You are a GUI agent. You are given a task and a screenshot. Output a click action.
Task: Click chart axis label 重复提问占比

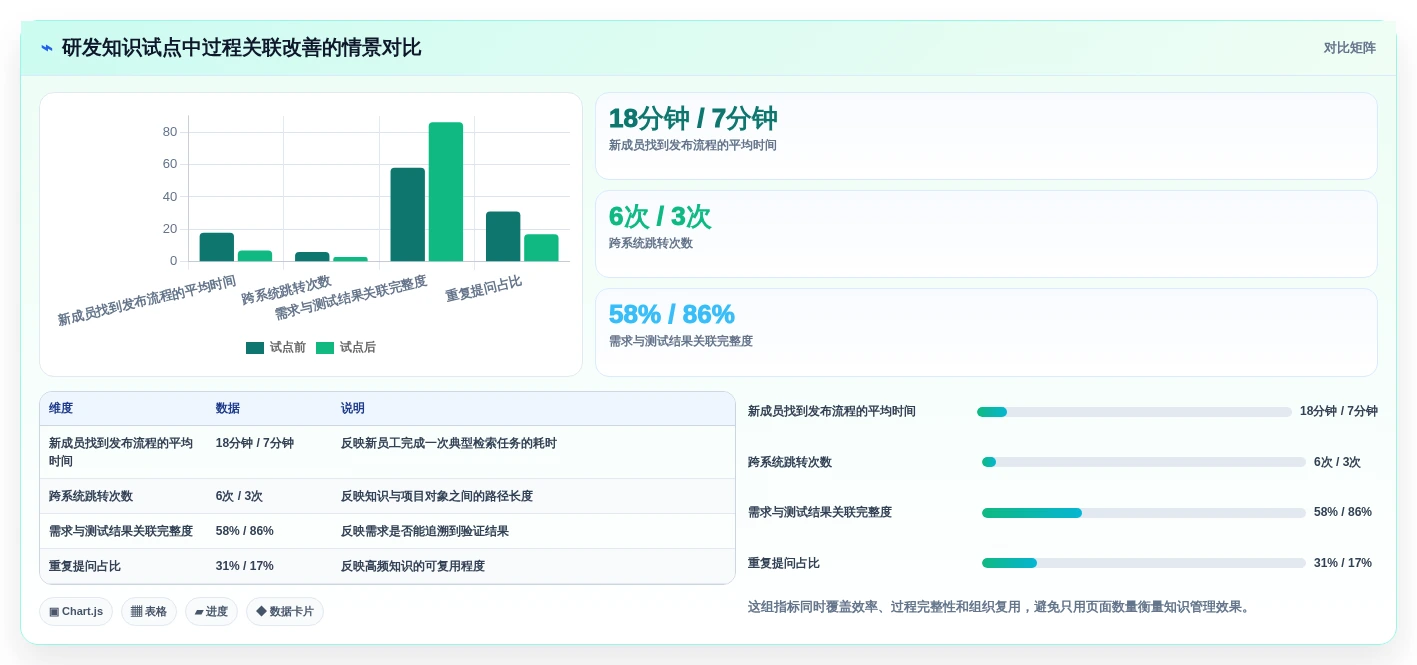[x=484, y=289]
